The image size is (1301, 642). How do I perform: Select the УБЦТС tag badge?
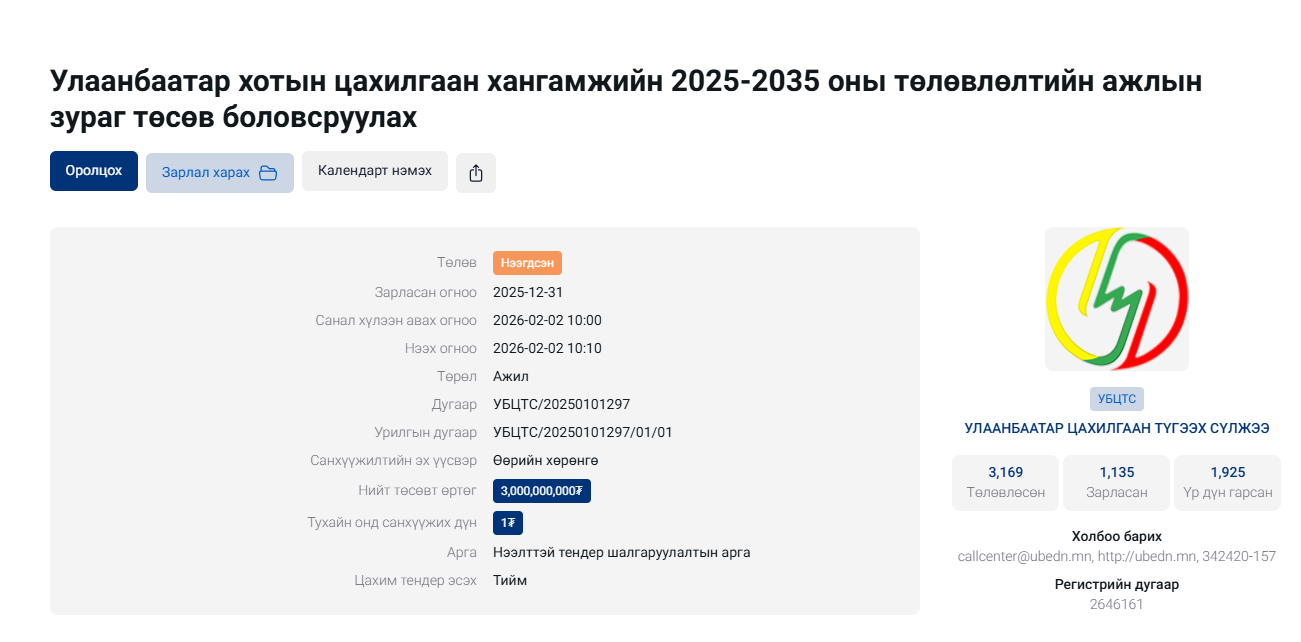[1116, 398]
